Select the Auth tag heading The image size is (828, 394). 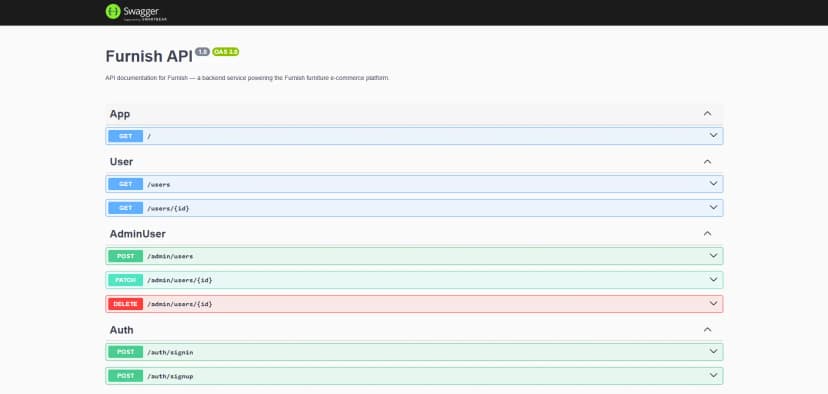click(x=121, y=330)
